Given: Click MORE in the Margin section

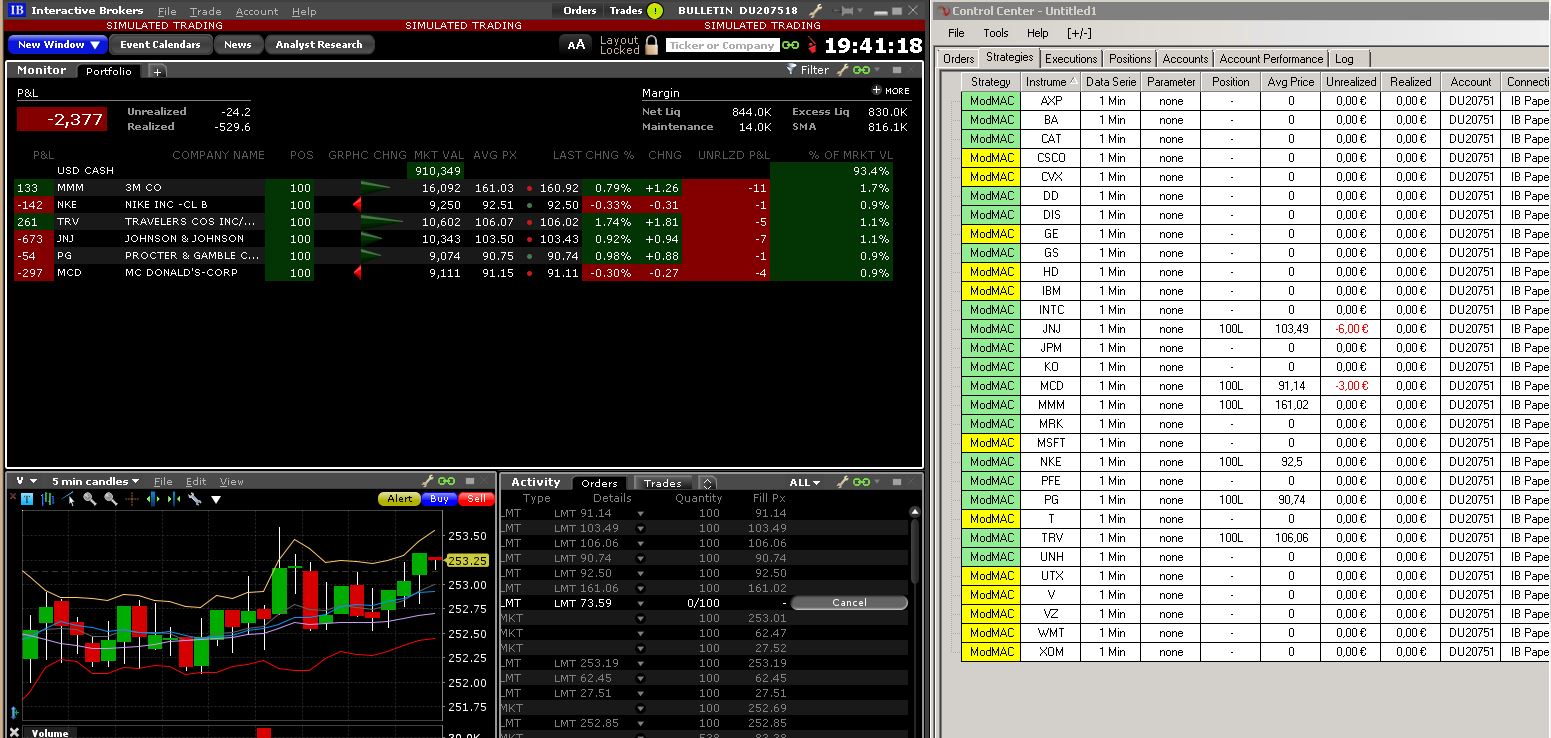Looking at the screenshot, I should click(x=891, y=91).
